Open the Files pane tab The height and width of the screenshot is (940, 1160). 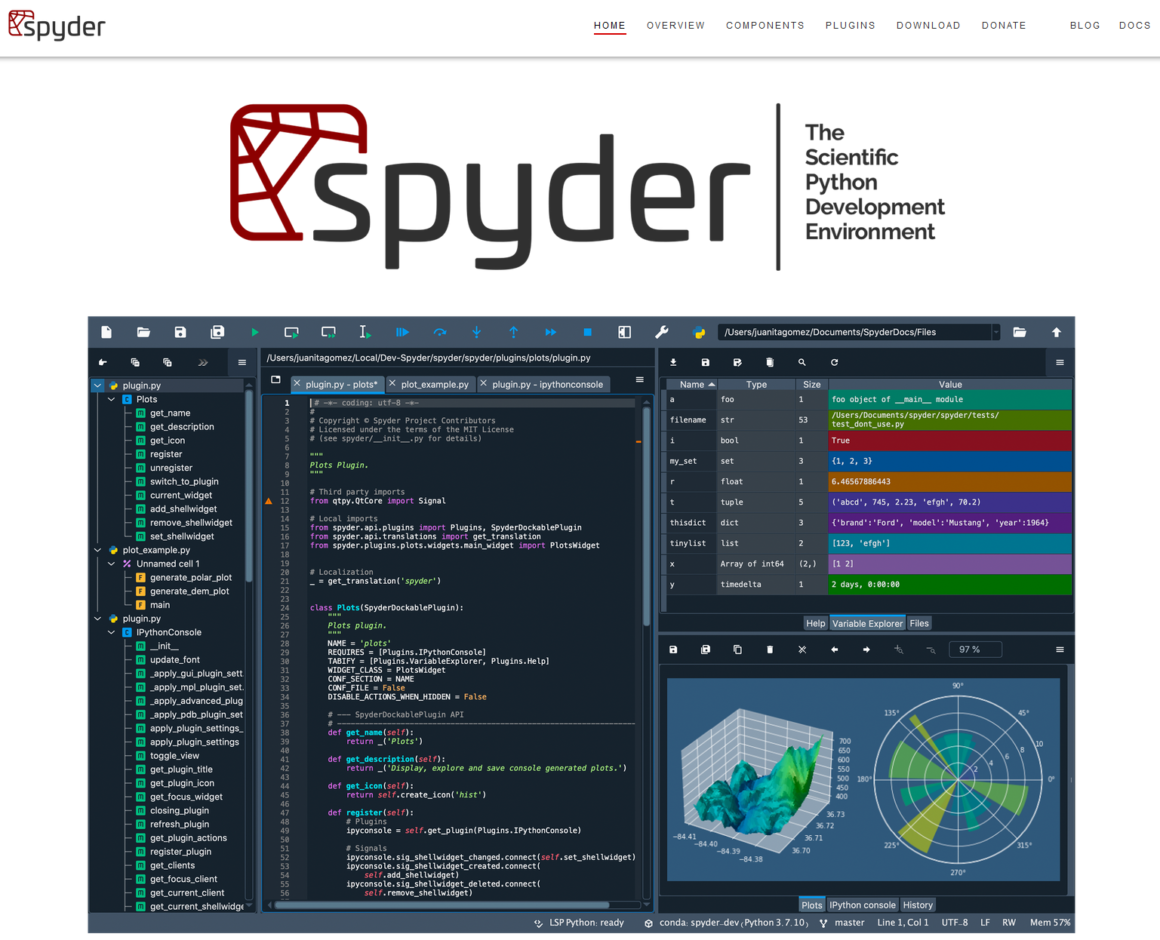click(x=919, y=622)
